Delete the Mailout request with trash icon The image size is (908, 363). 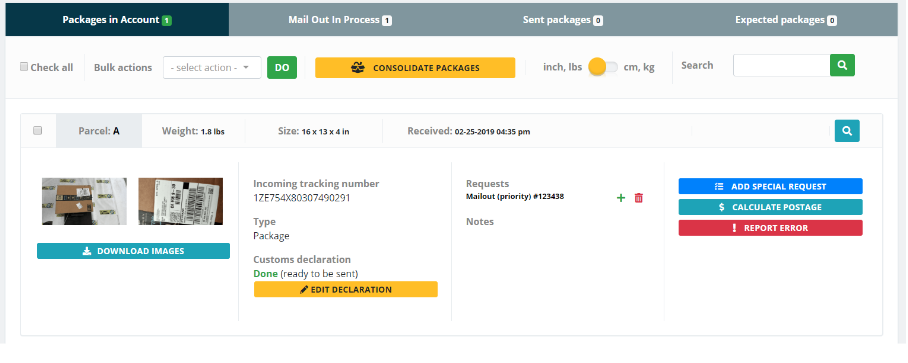click(639, 198)
